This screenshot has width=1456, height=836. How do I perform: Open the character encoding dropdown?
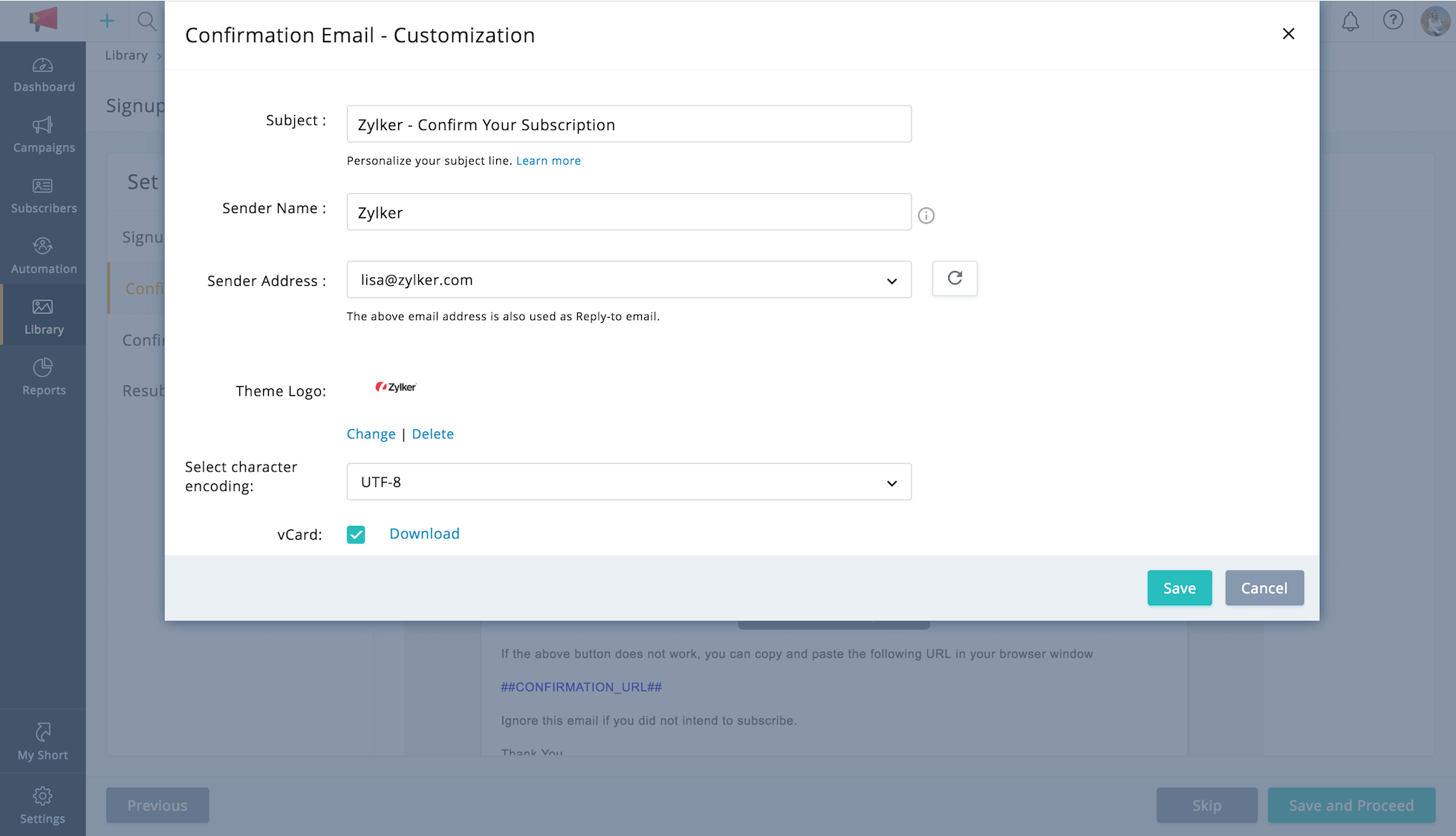[x=891, y=482]
